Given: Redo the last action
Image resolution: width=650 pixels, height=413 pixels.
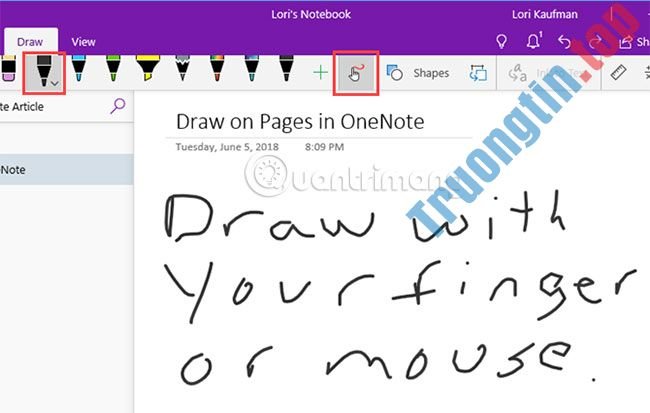Looking at the screenshot, I should point(595,41).
